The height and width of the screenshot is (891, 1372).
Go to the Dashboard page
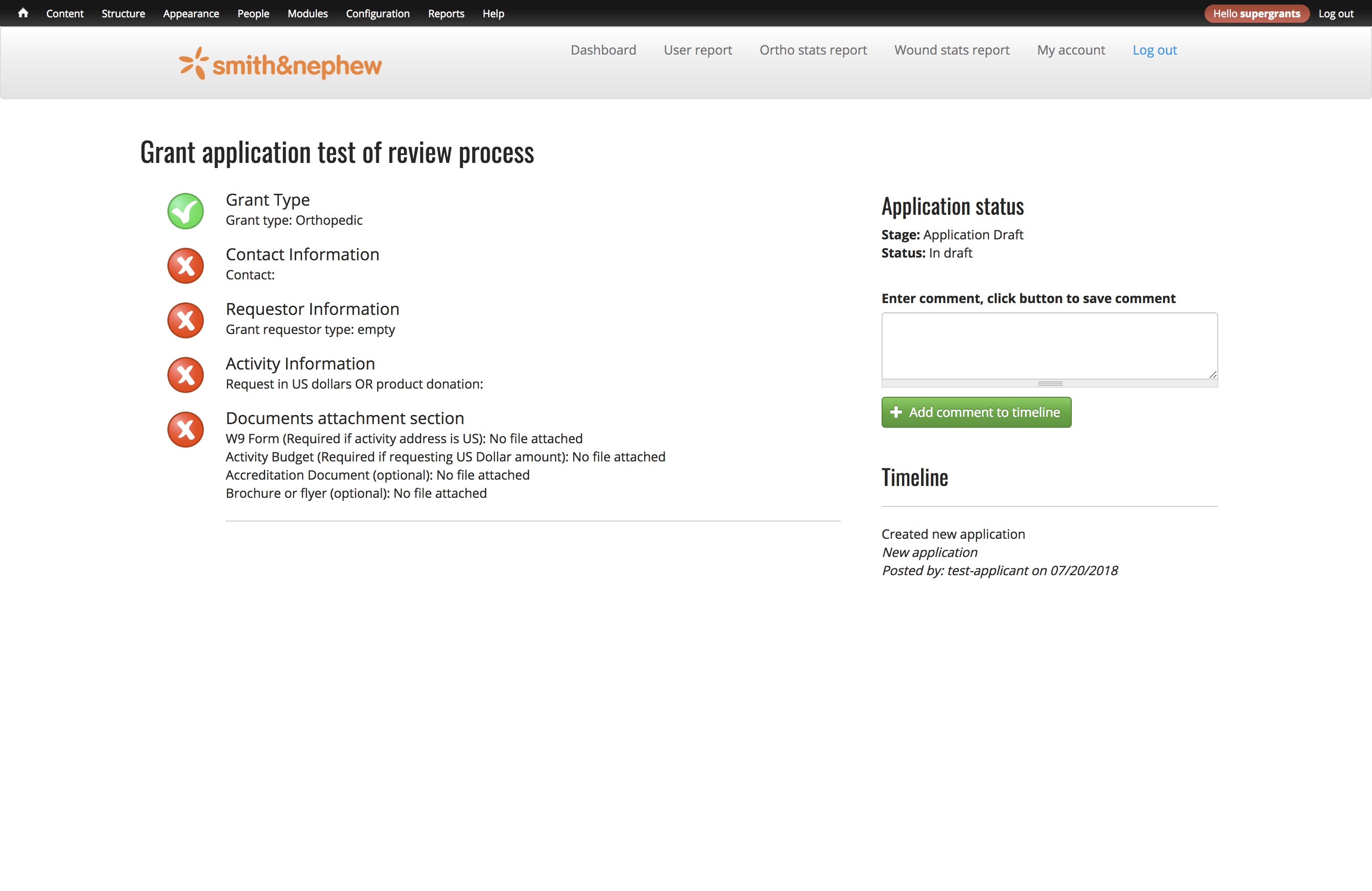coord(603,50)
